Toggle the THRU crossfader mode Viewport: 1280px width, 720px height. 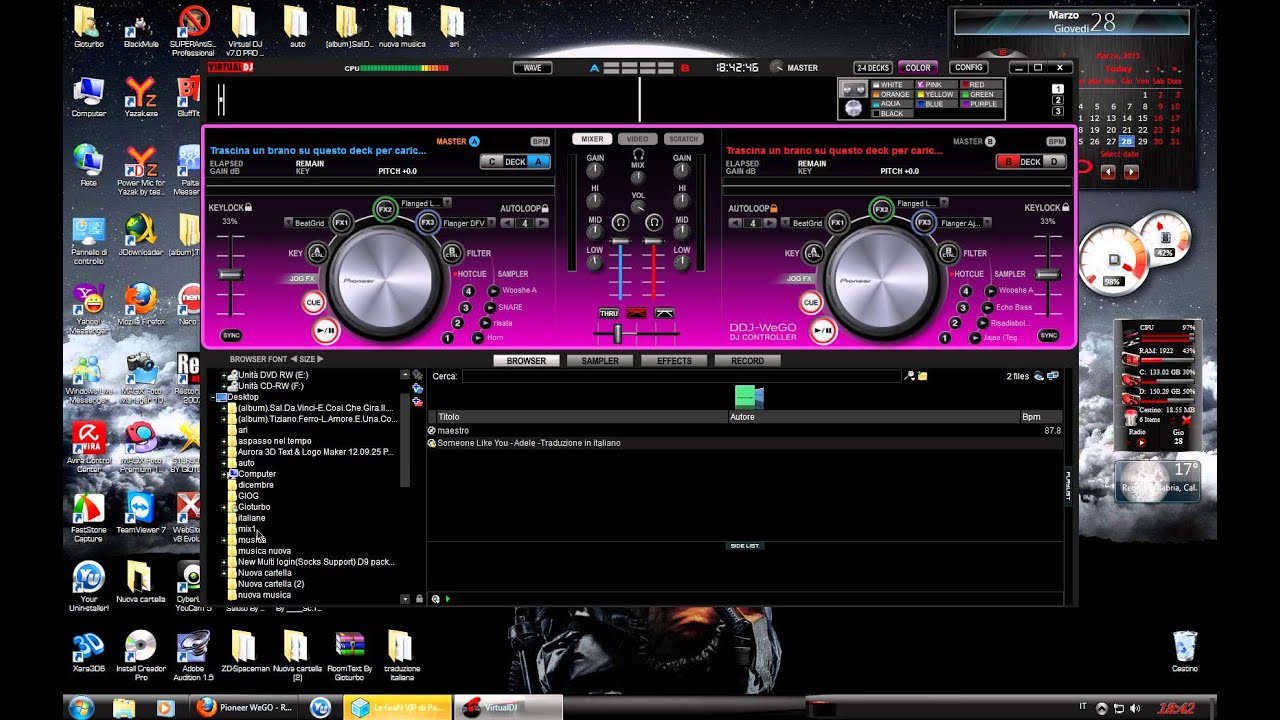pyautogui.click(x=609, y=313)
